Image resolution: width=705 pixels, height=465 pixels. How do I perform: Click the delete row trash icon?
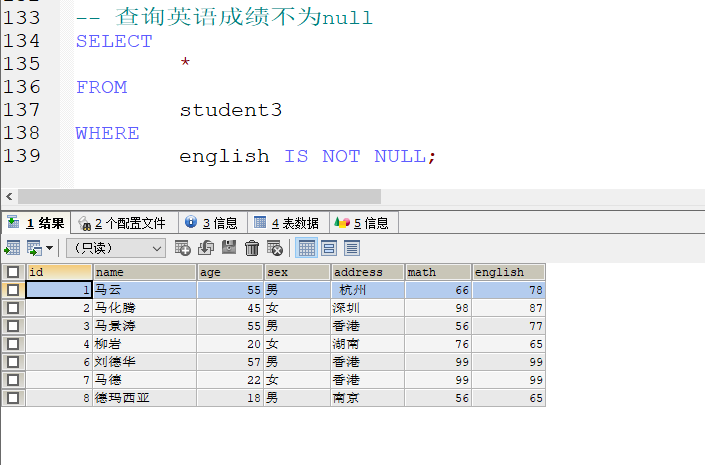[252, 248]
